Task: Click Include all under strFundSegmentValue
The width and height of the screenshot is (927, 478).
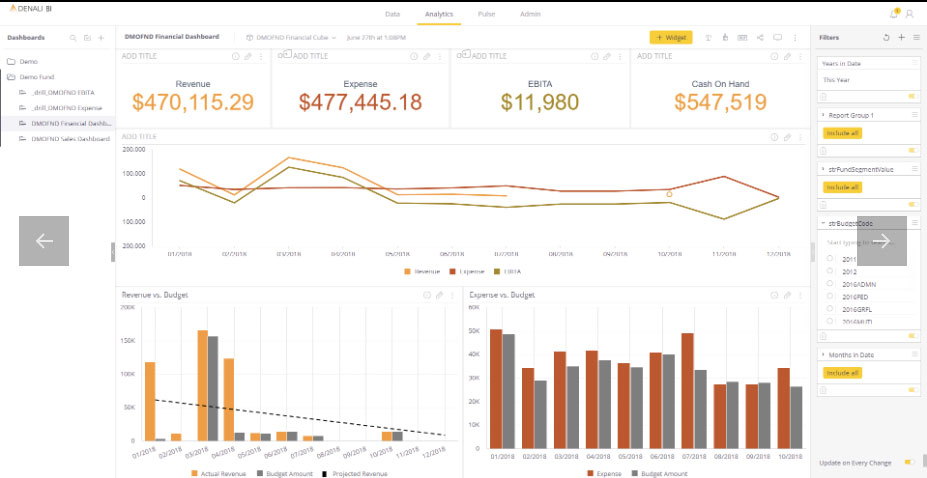Action: (842, 187)
